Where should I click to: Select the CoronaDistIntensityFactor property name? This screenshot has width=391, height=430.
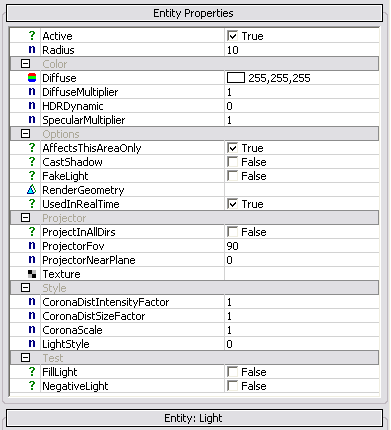pos(106,302)
